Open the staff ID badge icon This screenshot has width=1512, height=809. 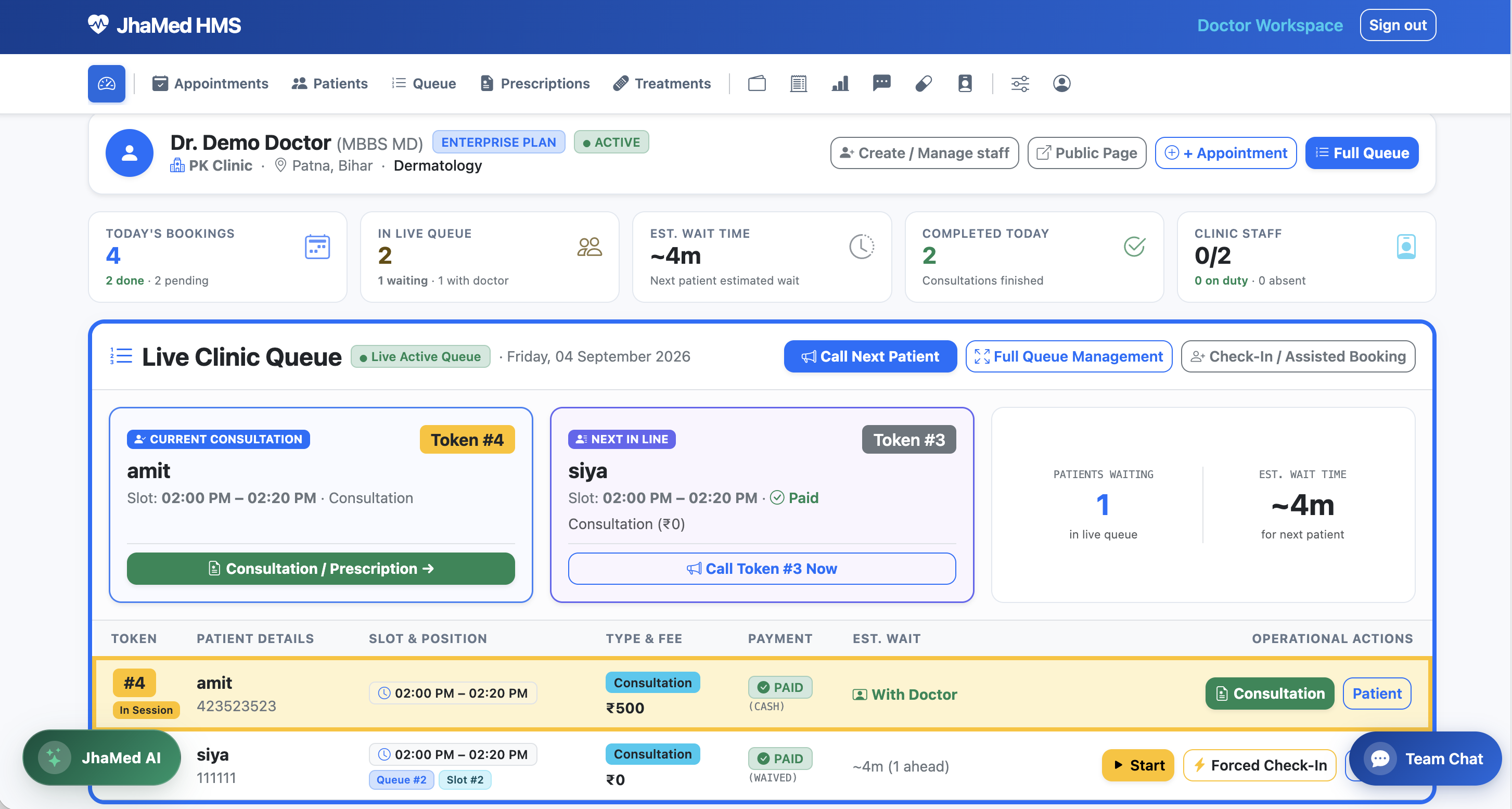tap(965, 83)
